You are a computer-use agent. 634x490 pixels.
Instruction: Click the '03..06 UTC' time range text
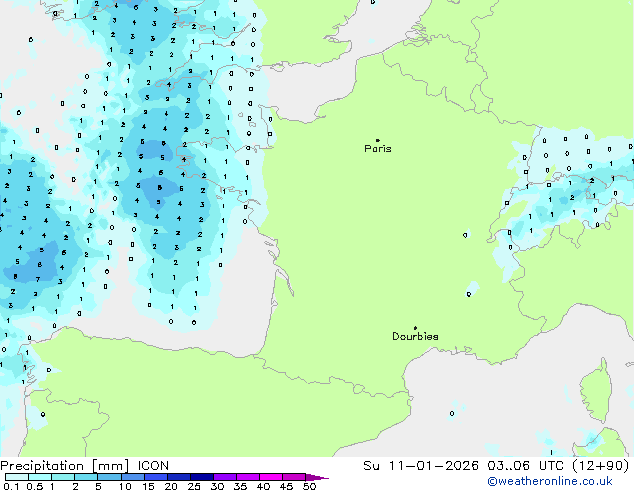(x=525, y=466)
